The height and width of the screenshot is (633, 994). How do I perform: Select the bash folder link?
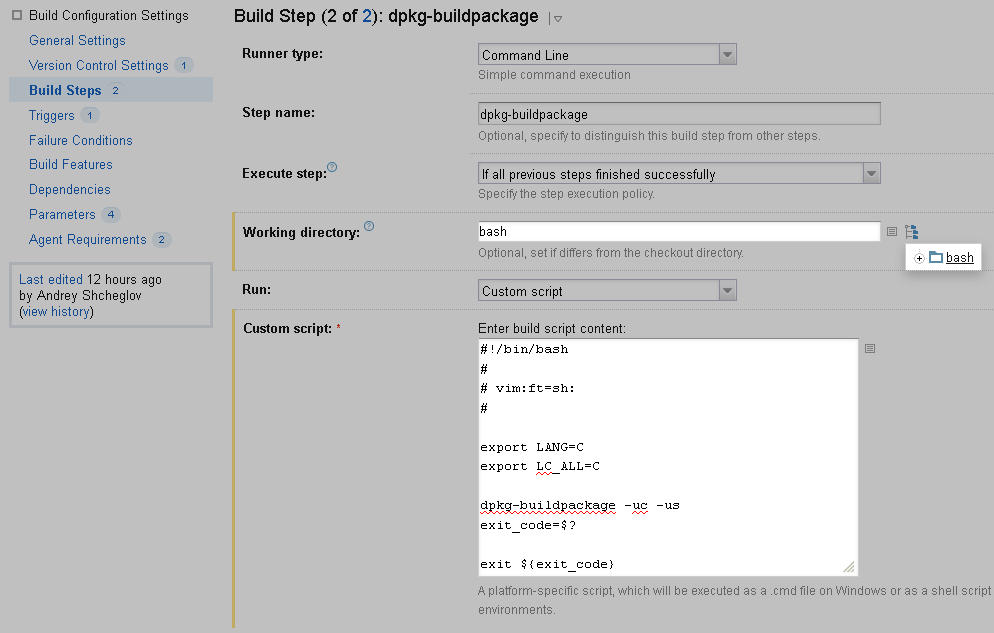[960, 258]
